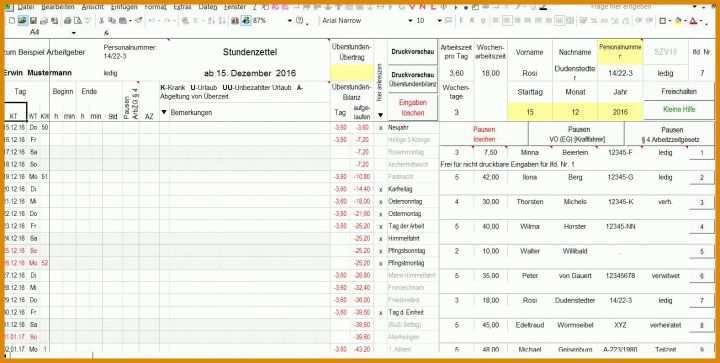
Task: Open print preview from the toolbar icon
Action: [x=78, y=21]
